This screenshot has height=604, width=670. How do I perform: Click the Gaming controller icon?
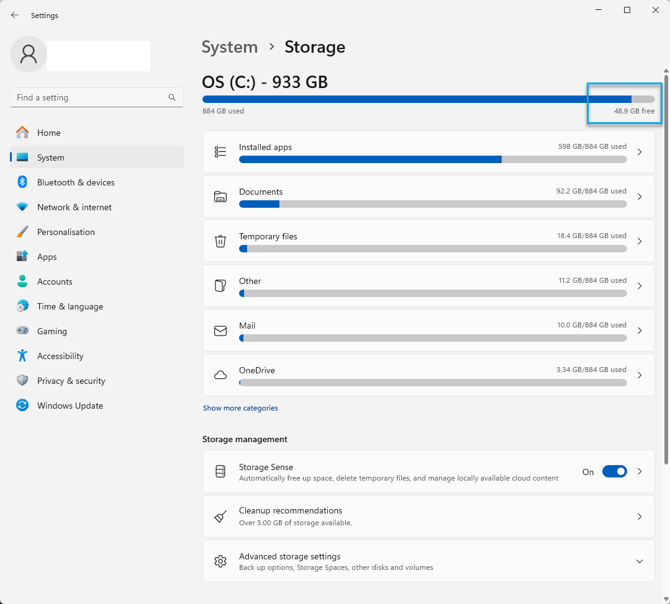point(22,331)
